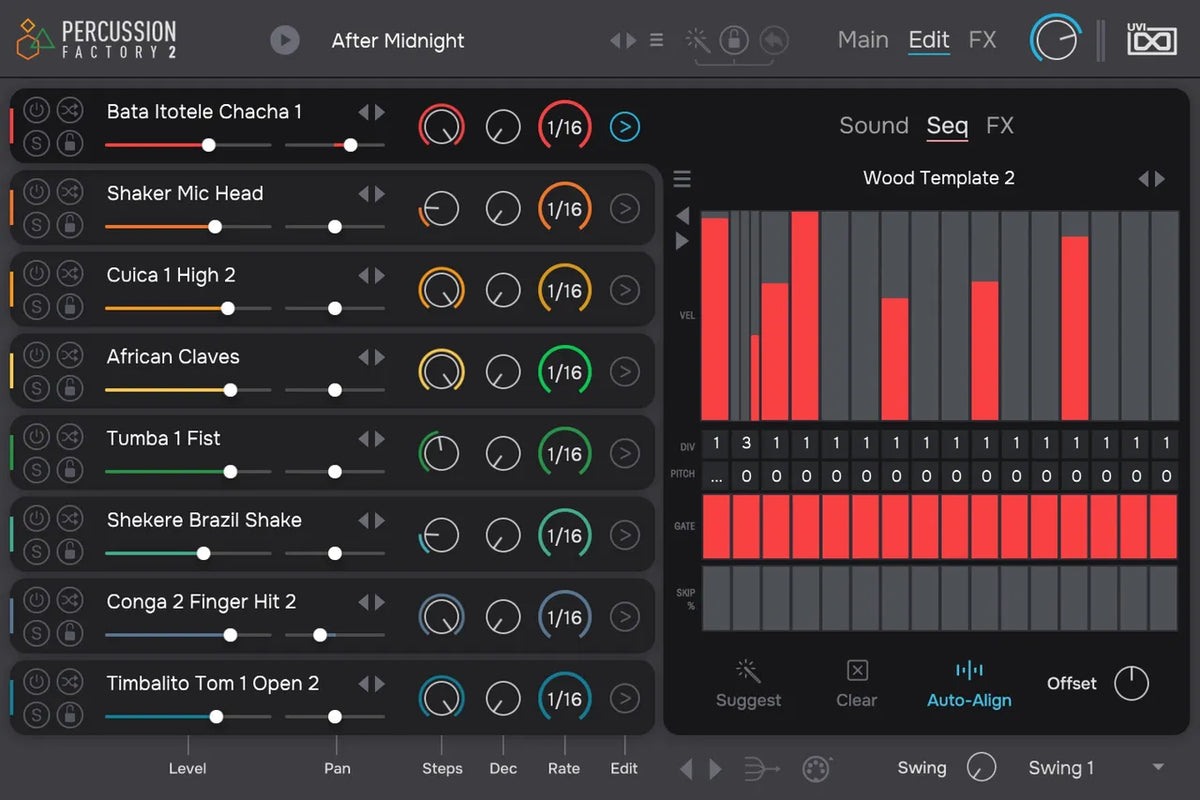This screenshot has height=800, width=1200.
Task: Adjust the Timbalito Tom 1 Open 2 level slider
Action: pyautogui.click(x=216, y=716)
